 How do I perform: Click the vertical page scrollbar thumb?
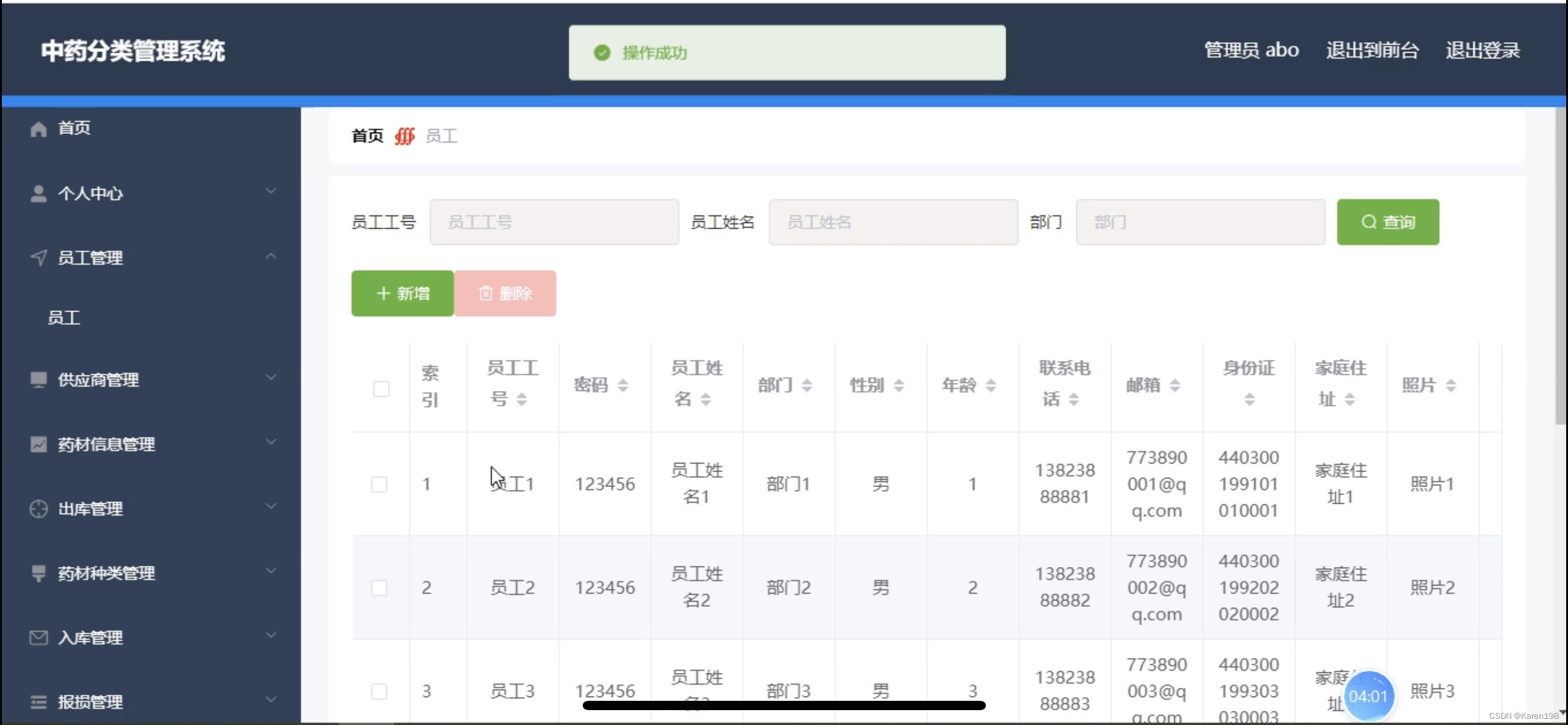coord(1561,266)
